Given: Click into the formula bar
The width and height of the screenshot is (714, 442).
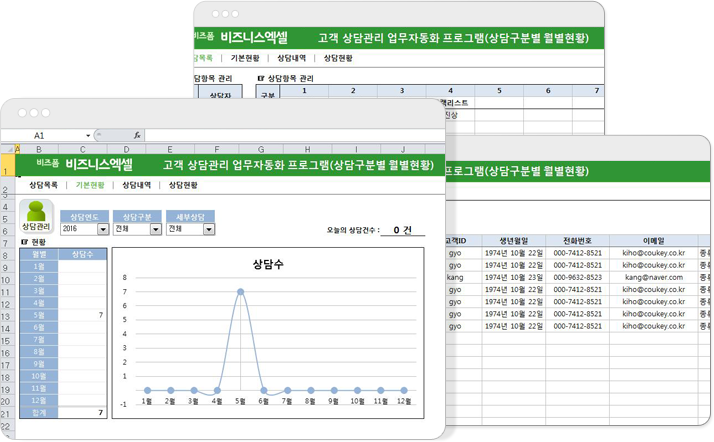Looking at the screenshot, I should (x=294, y=135).
